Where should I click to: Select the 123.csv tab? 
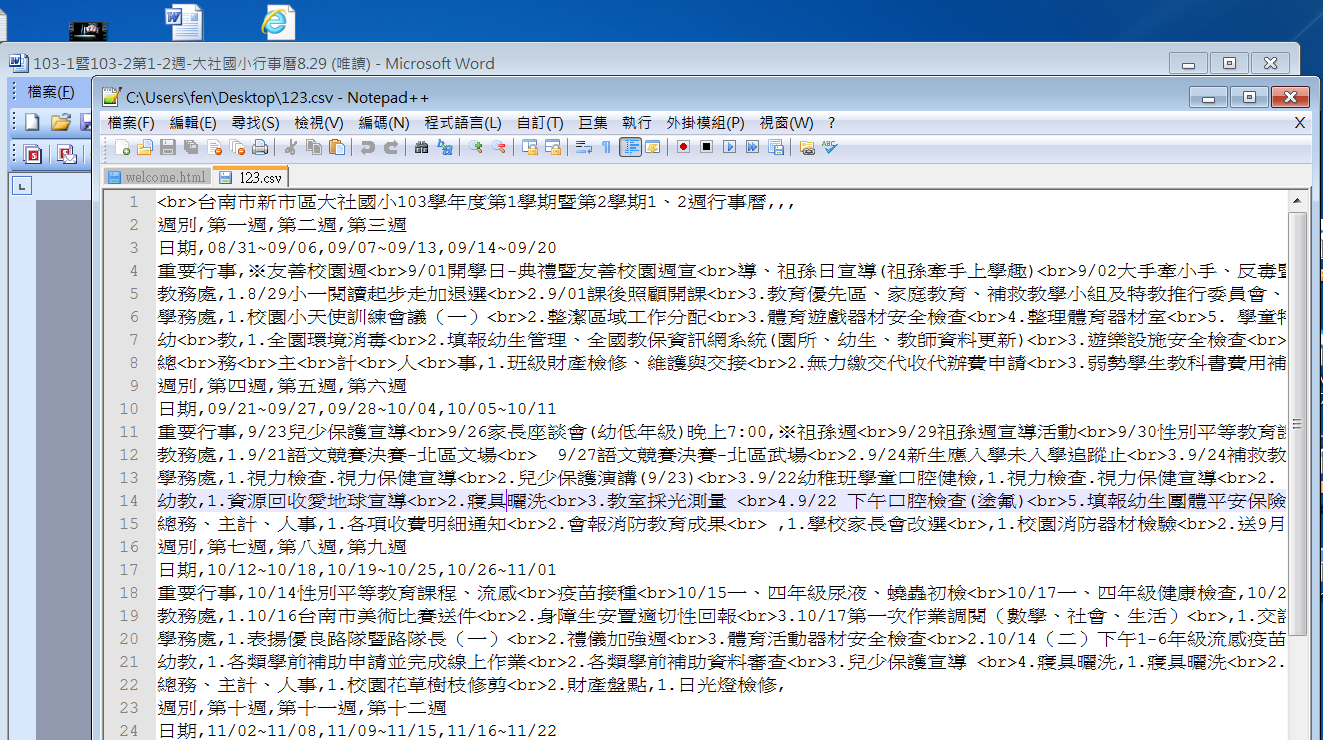pyautogui.click(x=250, y=177)
